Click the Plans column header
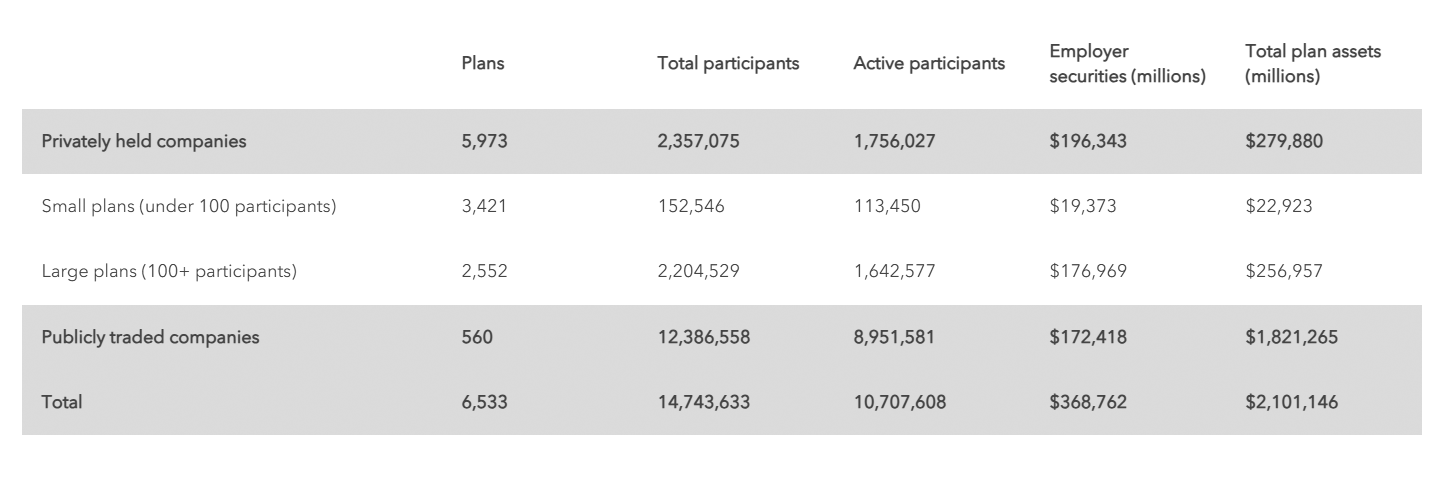This screenshot has width=1440, height=477. pyautogui.click(x=483, y=63)
